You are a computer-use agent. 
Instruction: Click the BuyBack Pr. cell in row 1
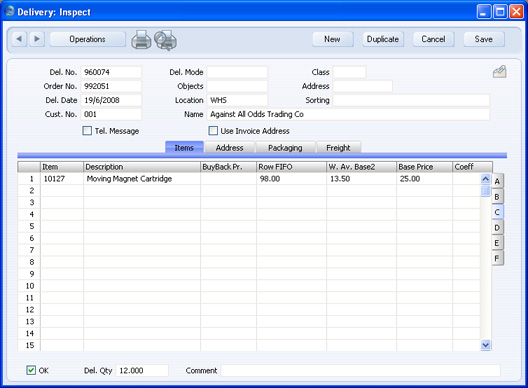point(228,179)
